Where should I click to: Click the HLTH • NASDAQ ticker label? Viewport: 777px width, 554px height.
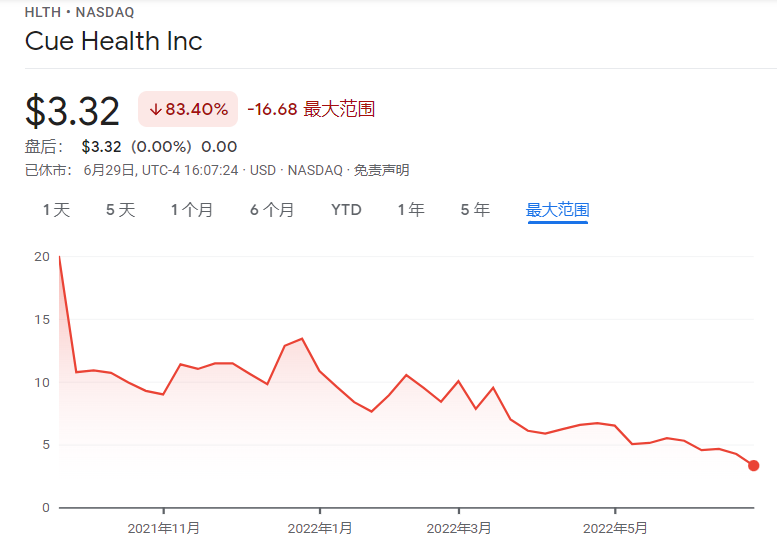tap(79, 12)
